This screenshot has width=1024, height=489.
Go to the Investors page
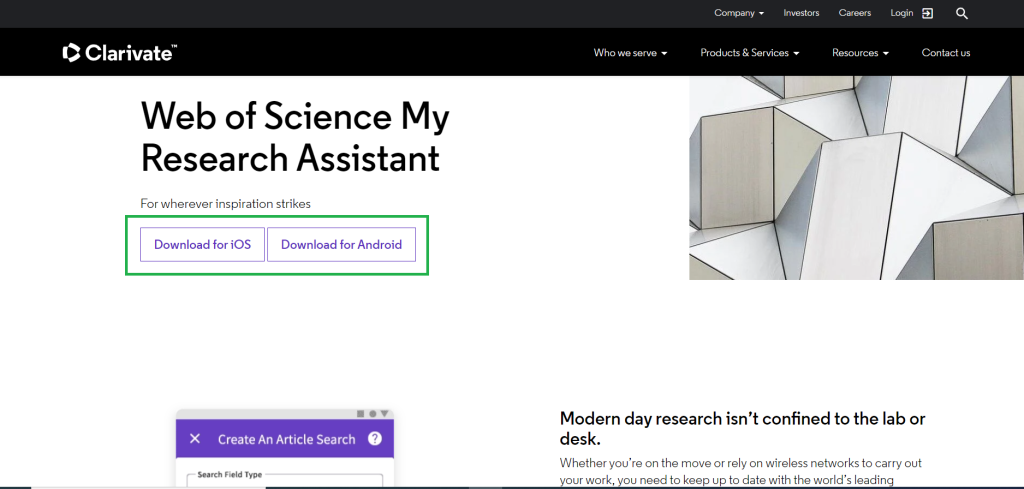tap(801, 13)
